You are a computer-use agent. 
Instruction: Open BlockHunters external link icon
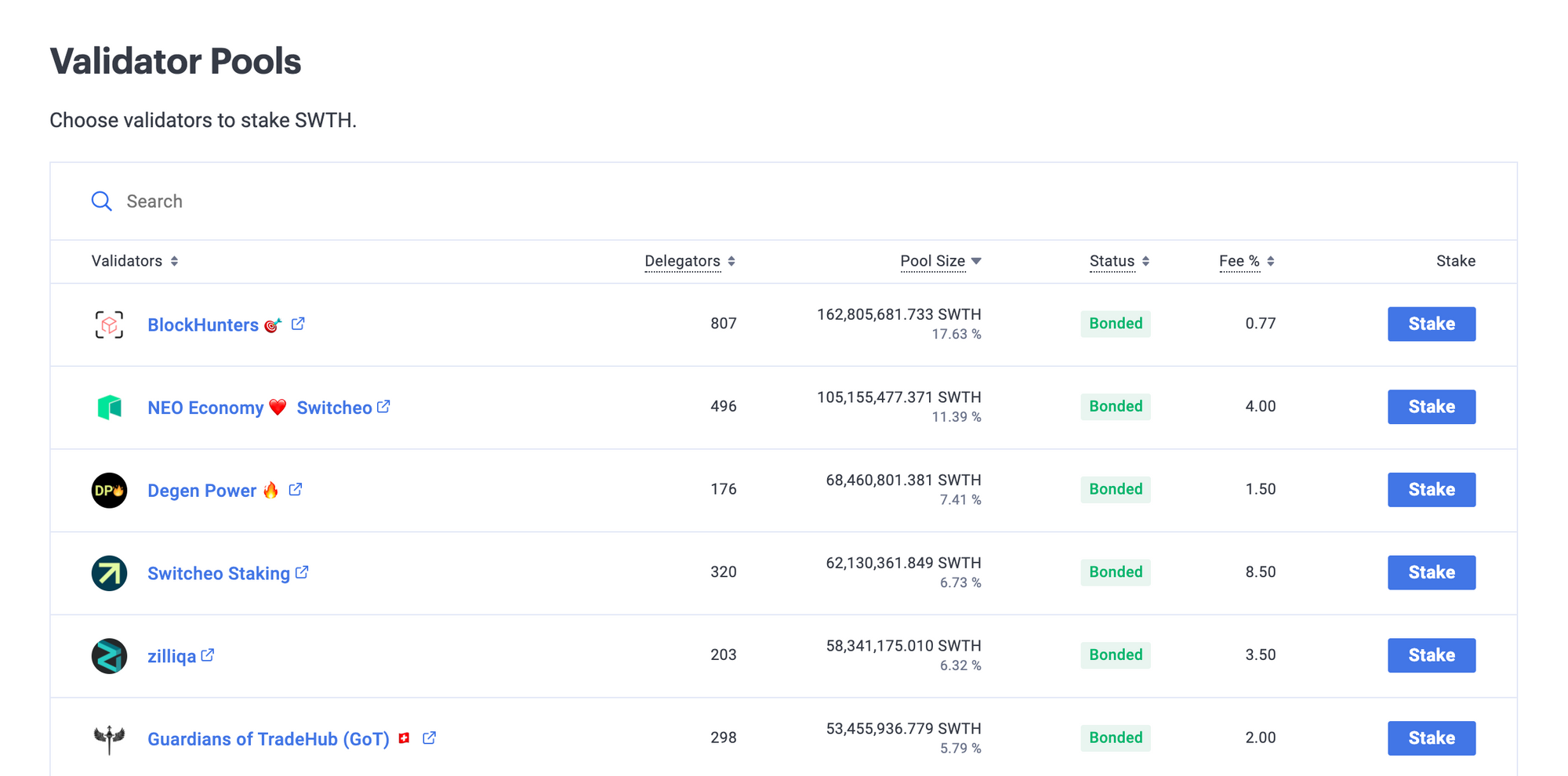298,324
